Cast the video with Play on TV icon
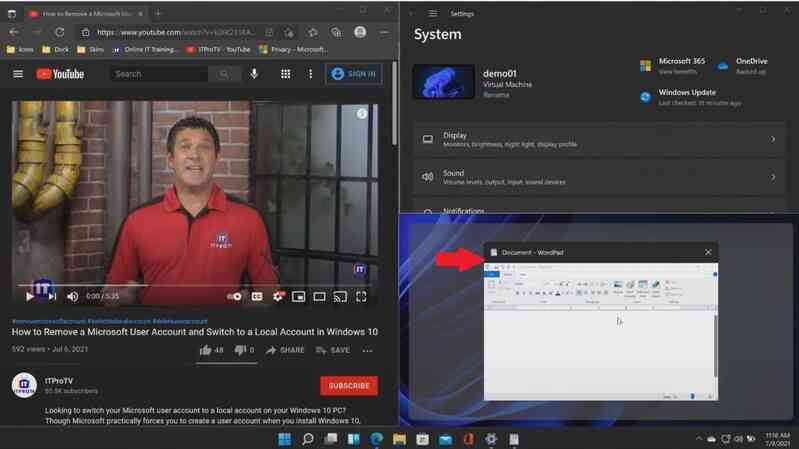The image size is (799, 449). pyautogui.click(x=340, y=296)
